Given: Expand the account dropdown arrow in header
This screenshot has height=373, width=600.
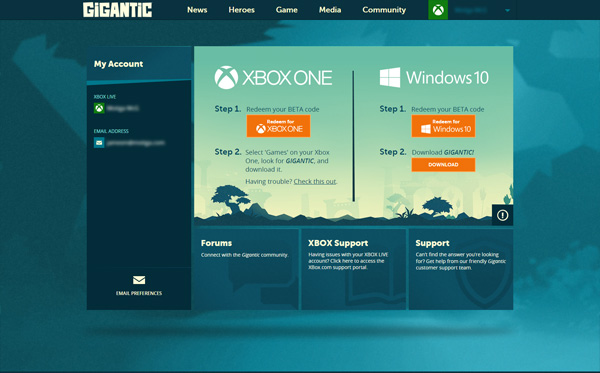Looking at the screenshot, I should click(x=507, y=10).
